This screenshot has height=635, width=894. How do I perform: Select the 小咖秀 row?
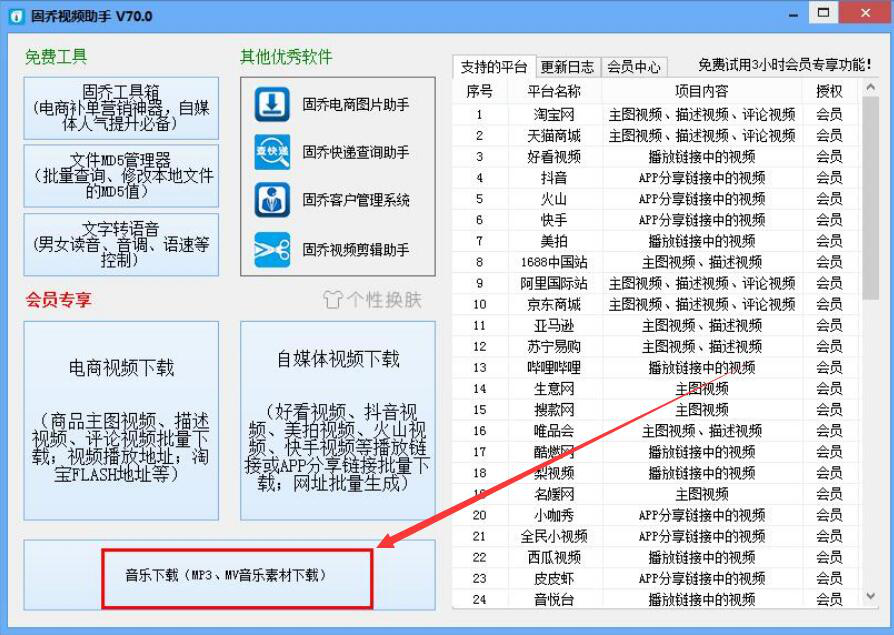click(656, 515)
